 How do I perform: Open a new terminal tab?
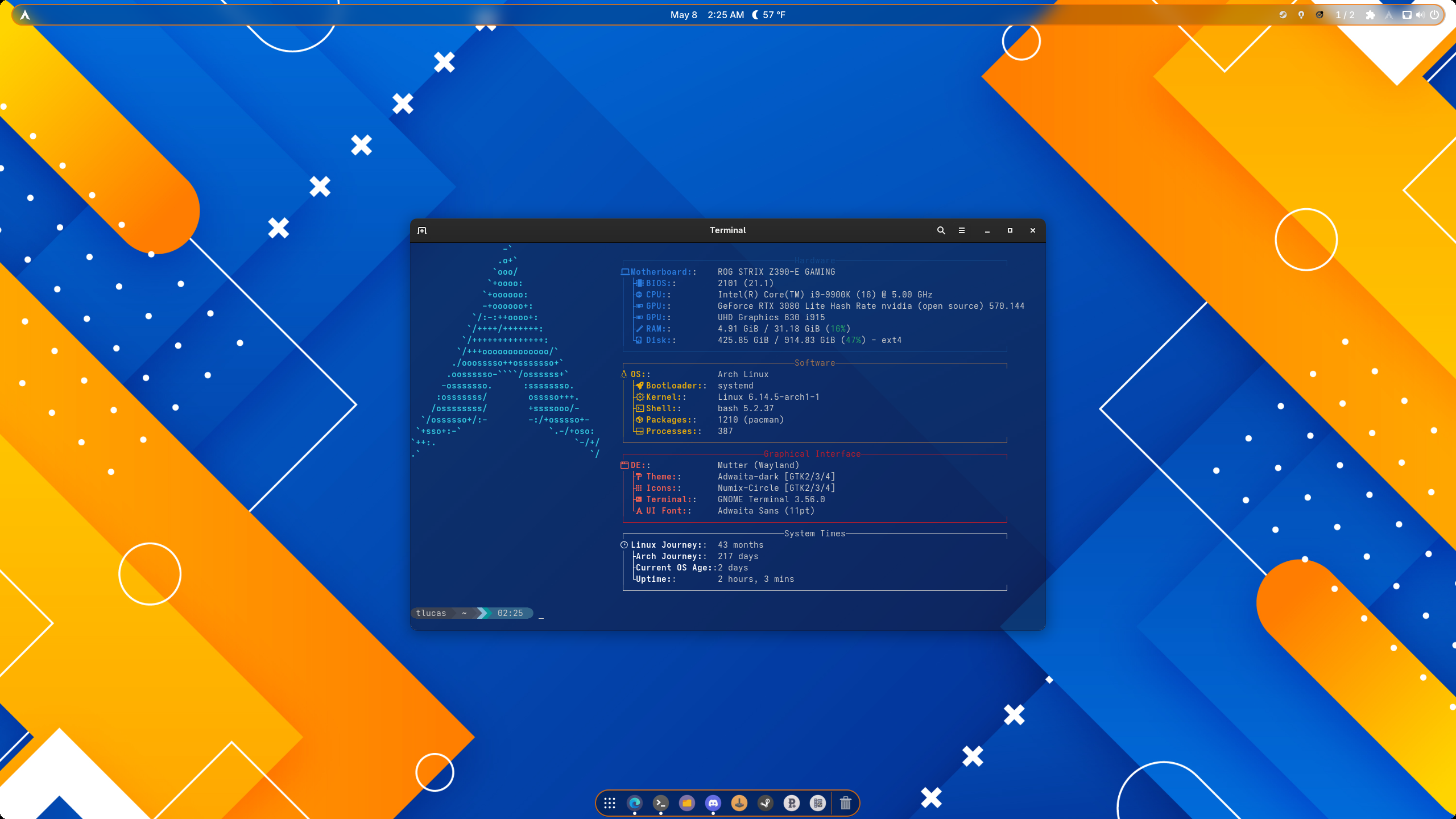pos(422,230)
